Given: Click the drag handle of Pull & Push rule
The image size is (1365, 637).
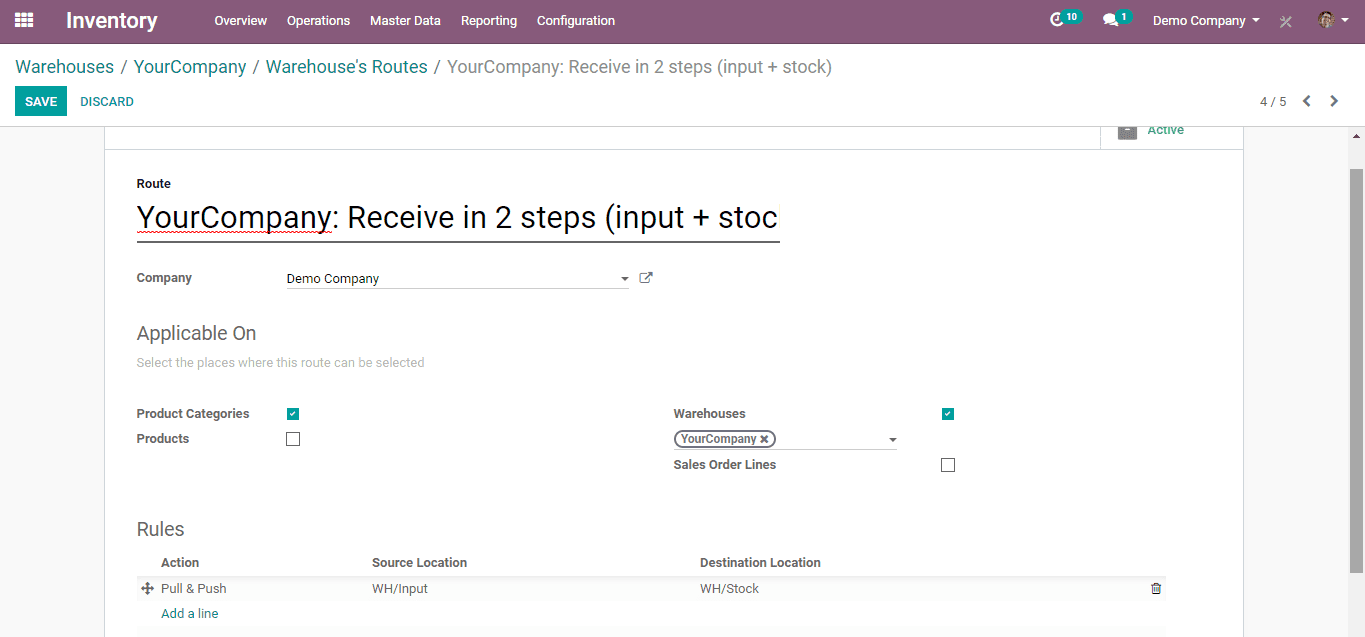Looking at the screenshot, I should click(147, 589).
